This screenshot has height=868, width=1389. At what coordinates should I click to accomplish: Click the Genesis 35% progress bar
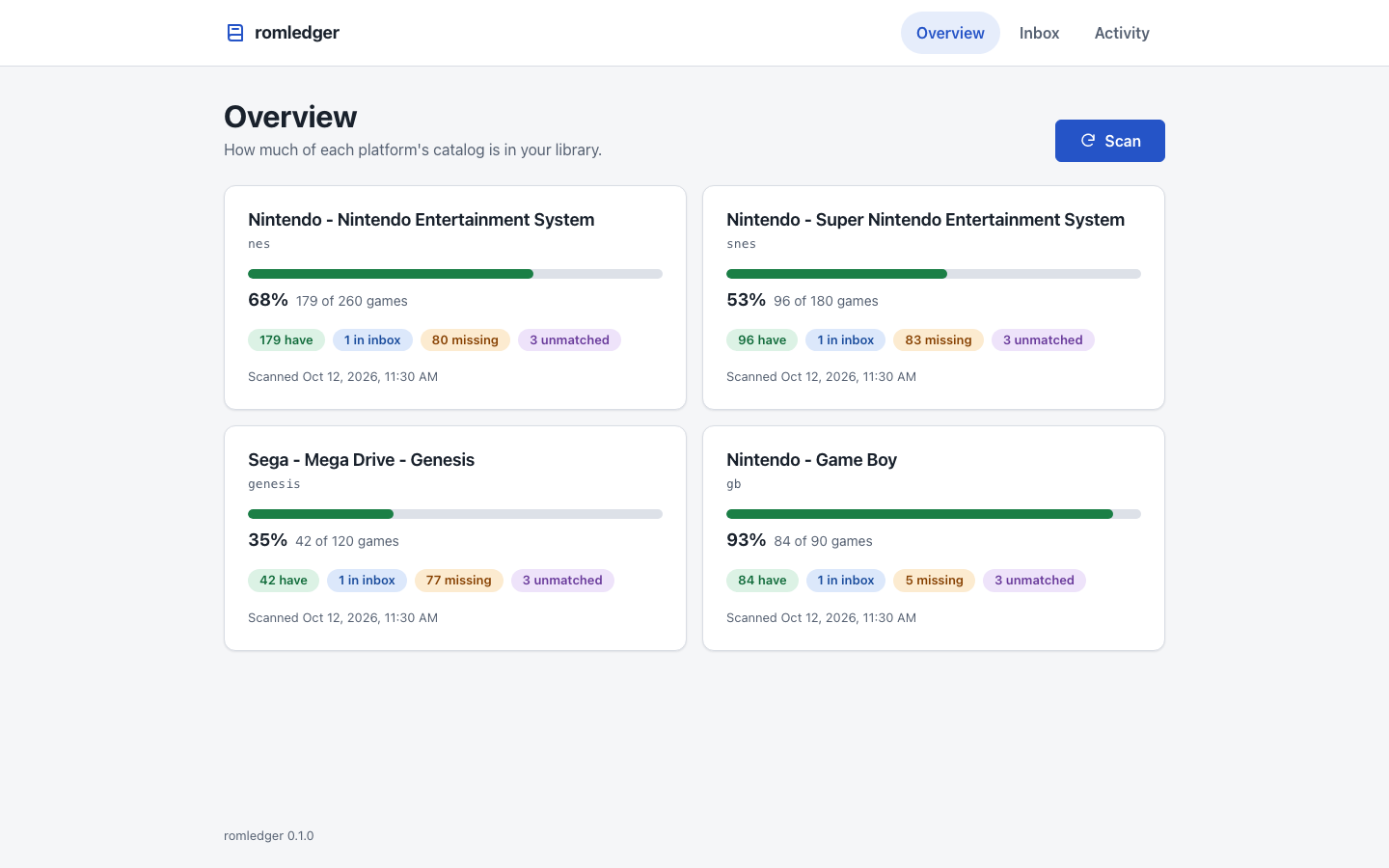click(455, 514)
